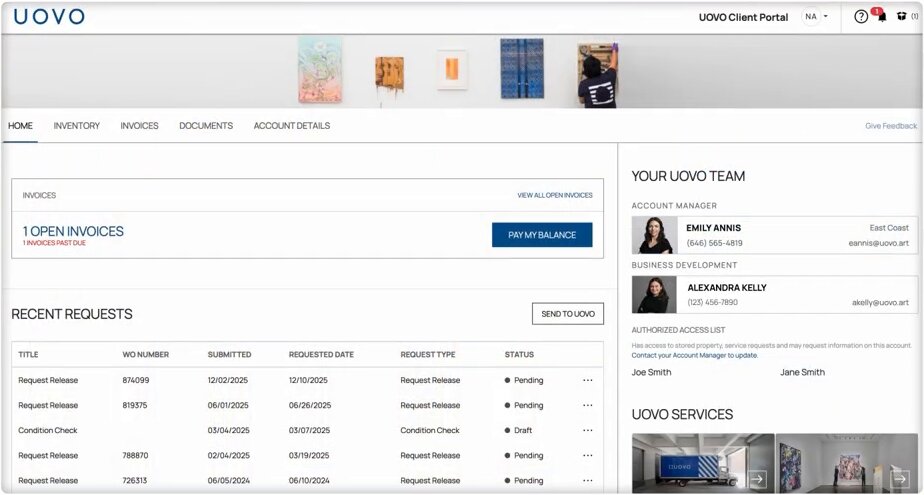Click Emily Annis phone (646) 565-4819

click(x=714, y=243)
